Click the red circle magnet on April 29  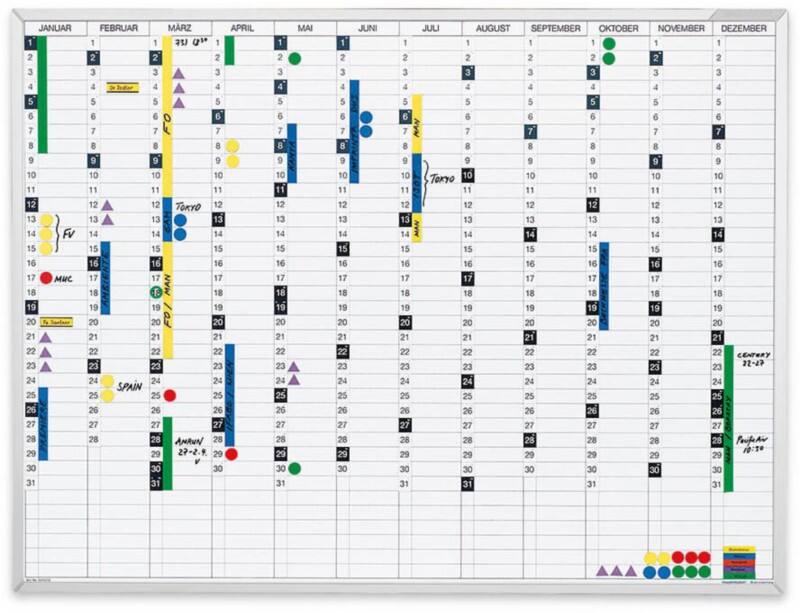click(x=232, y=453)
